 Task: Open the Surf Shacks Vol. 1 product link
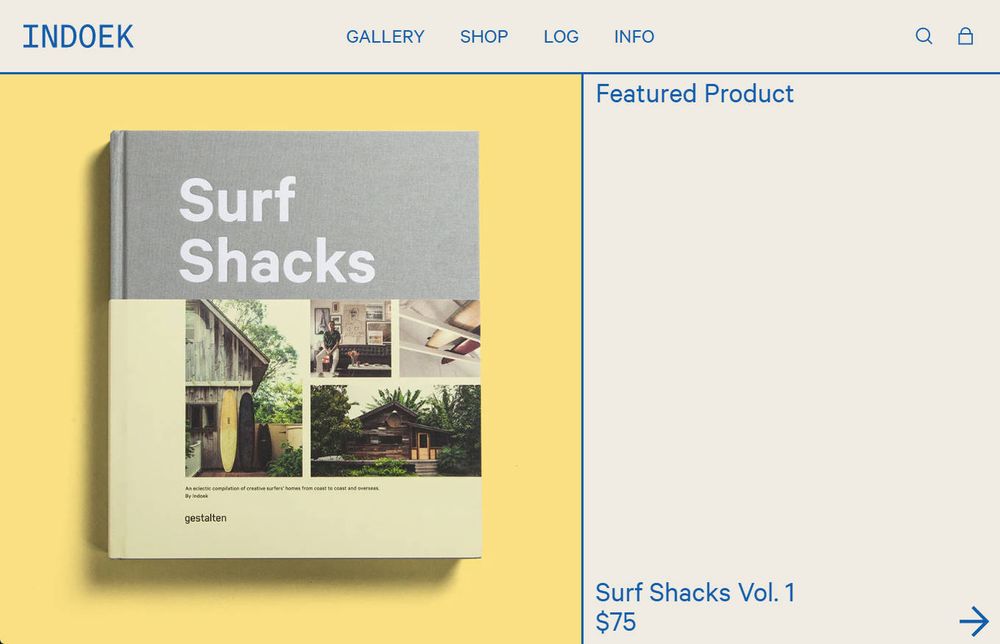695,592
